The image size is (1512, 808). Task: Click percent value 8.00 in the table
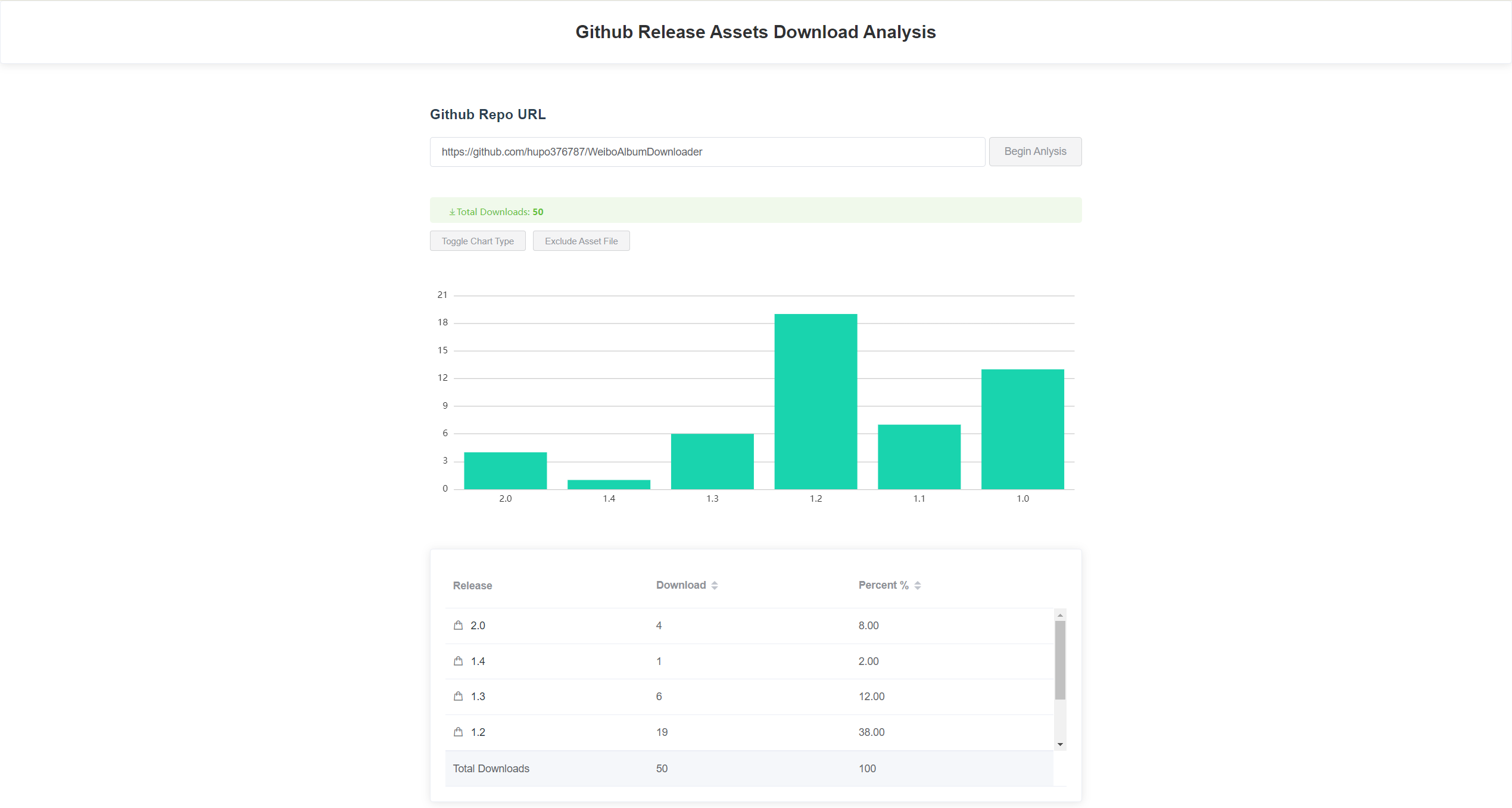(868, 626)
